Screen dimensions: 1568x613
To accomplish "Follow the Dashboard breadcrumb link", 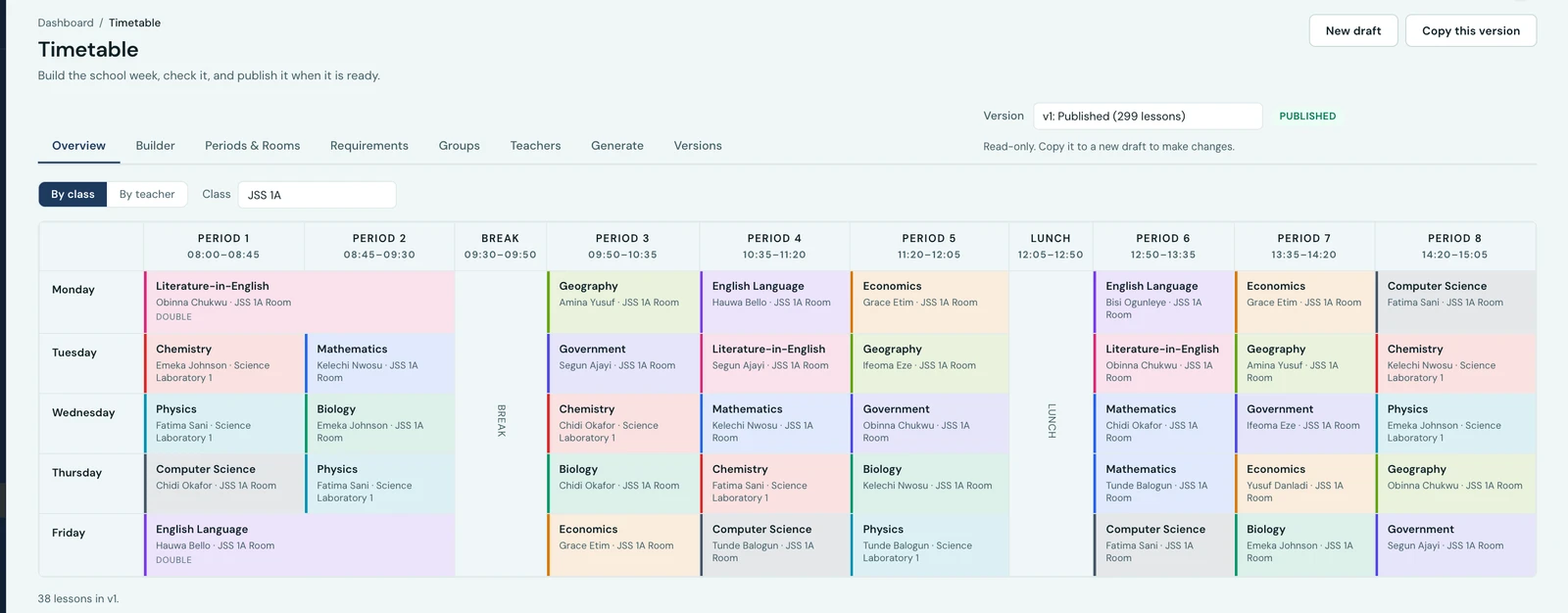I will pyautogui.click(x=66, y=23).
